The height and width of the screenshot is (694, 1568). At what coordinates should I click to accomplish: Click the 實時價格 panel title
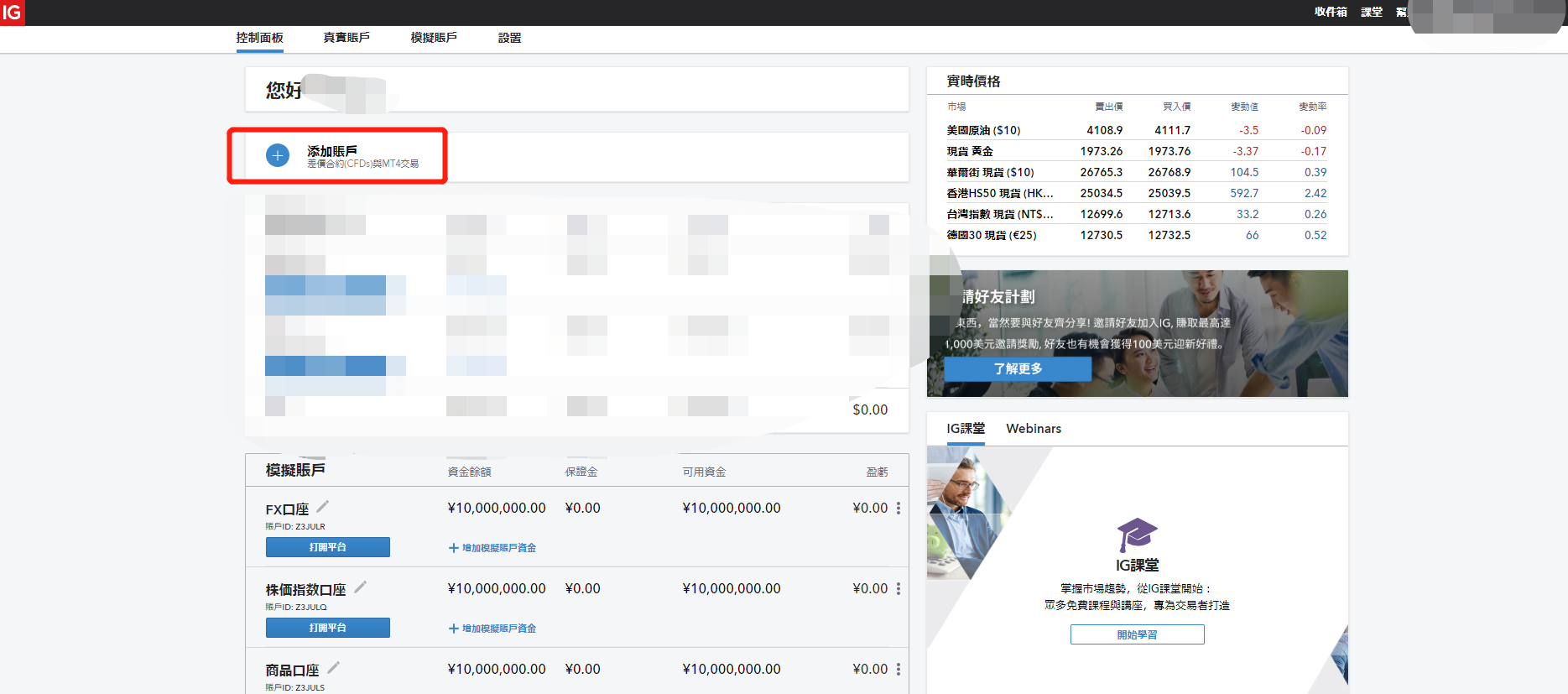974,81
